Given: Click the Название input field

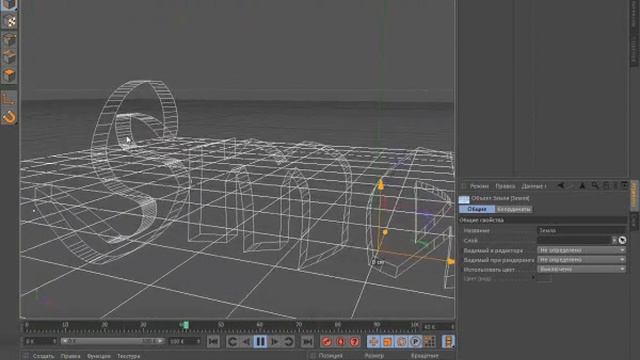Looking at the screenshot, I should click(x=581, y=230).
